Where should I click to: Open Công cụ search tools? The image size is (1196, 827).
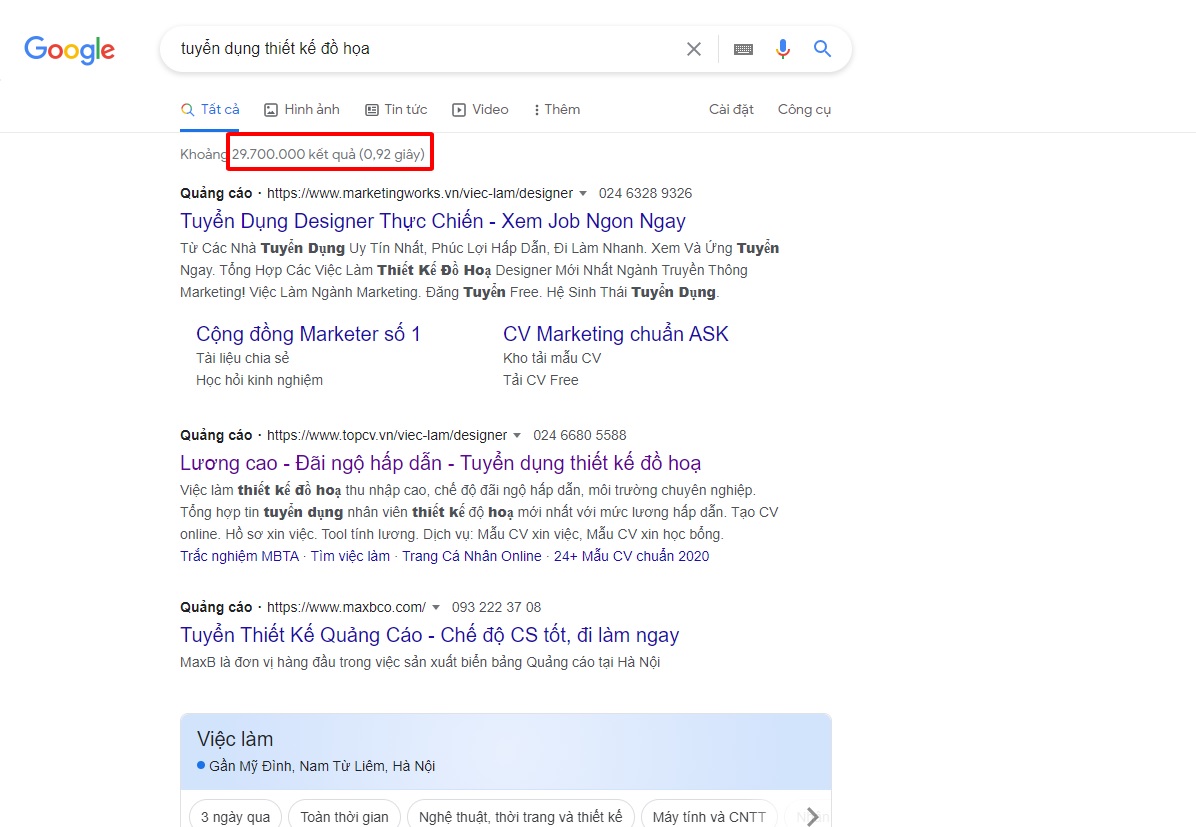point(804,110)
